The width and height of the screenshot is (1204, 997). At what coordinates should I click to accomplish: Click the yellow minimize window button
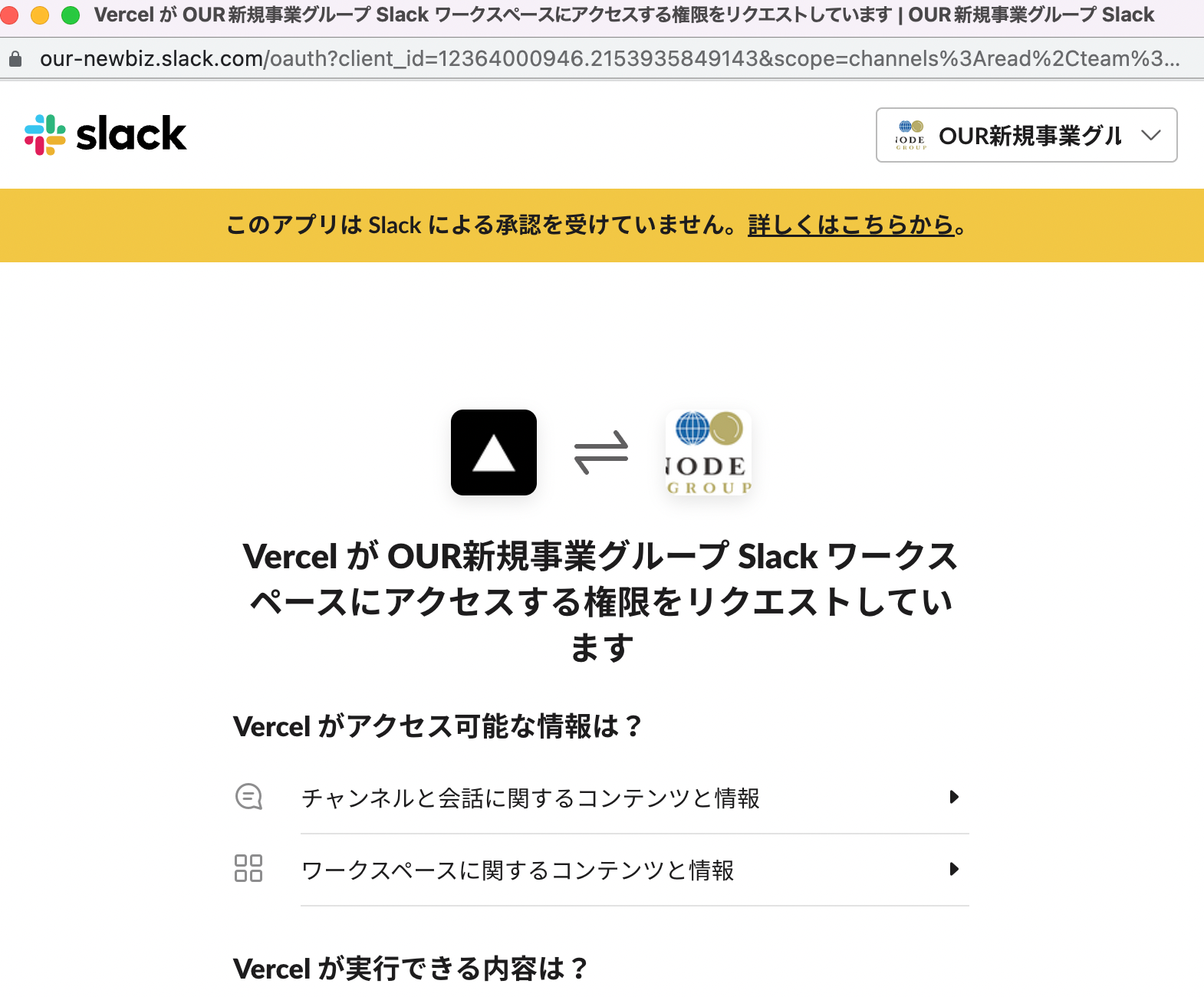[x=40, y=15]
